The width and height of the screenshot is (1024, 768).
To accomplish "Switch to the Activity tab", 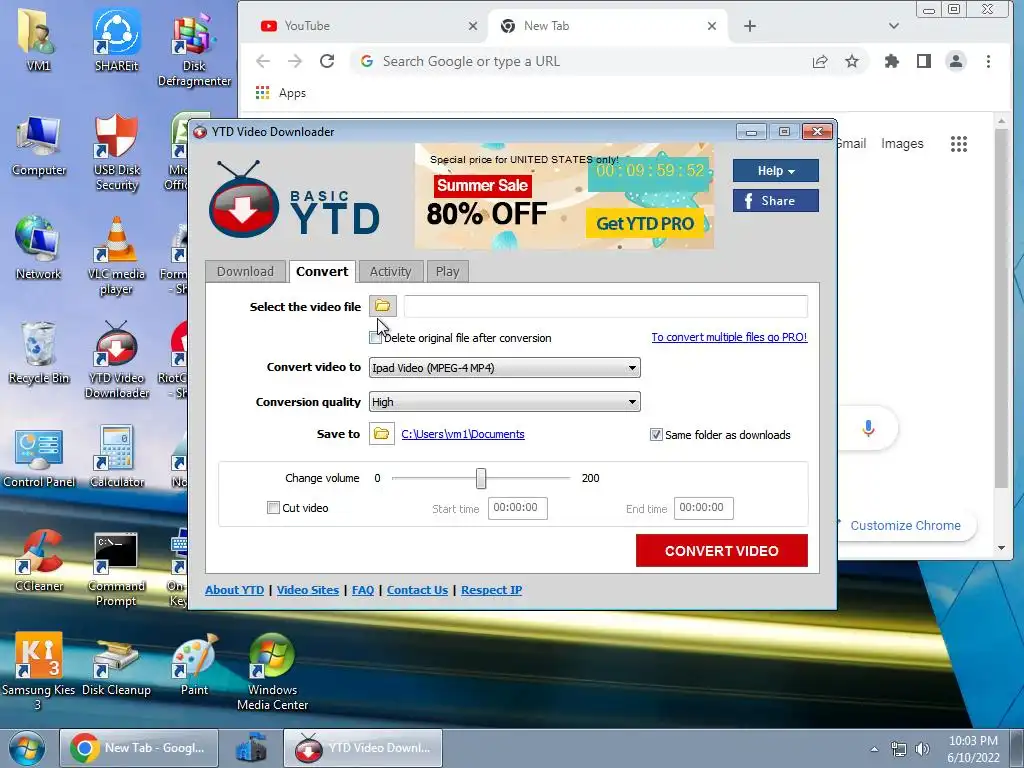I will 391,272.
